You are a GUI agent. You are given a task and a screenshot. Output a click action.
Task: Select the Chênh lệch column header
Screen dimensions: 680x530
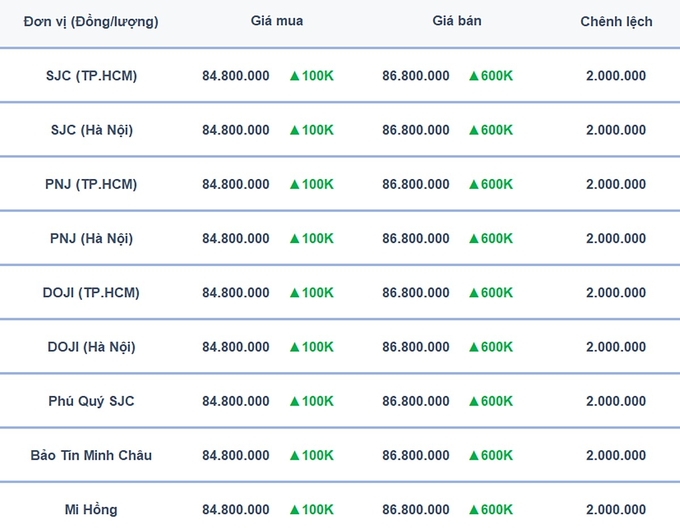(616, 22)
